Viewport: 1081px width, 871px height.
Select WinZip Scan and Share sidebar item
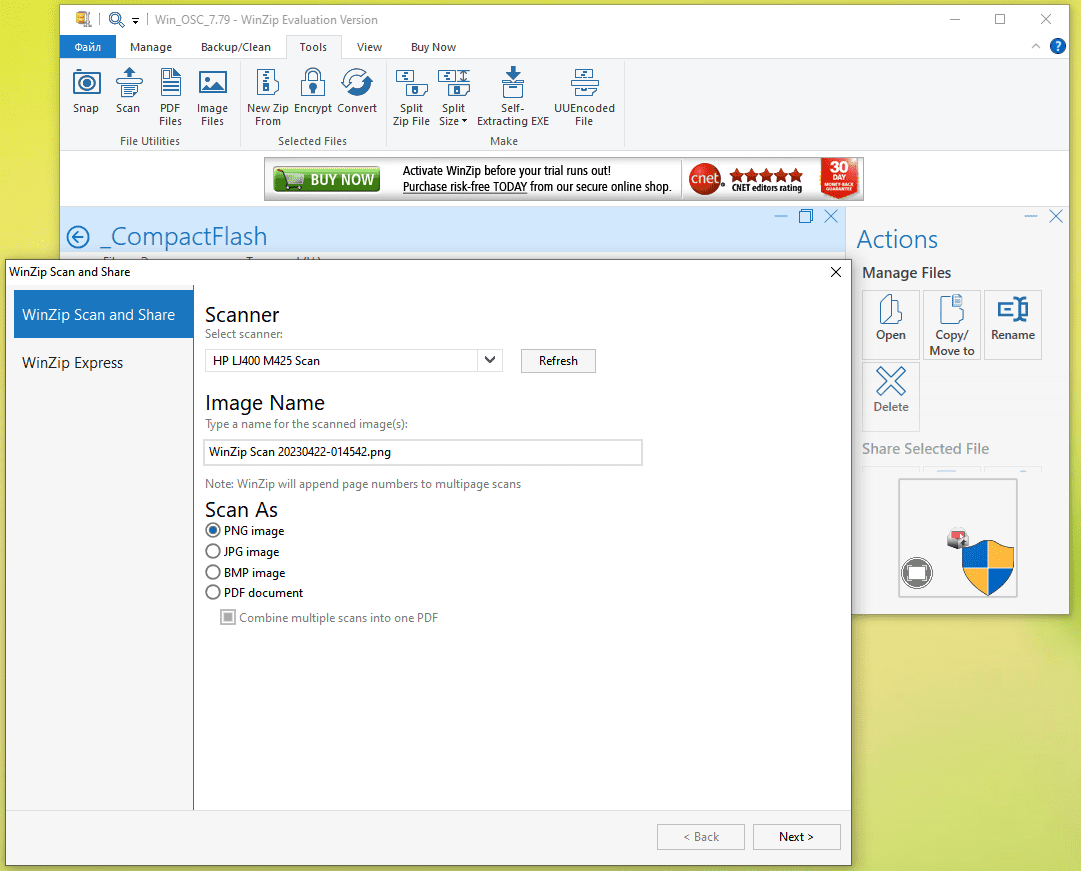[103, 314]
